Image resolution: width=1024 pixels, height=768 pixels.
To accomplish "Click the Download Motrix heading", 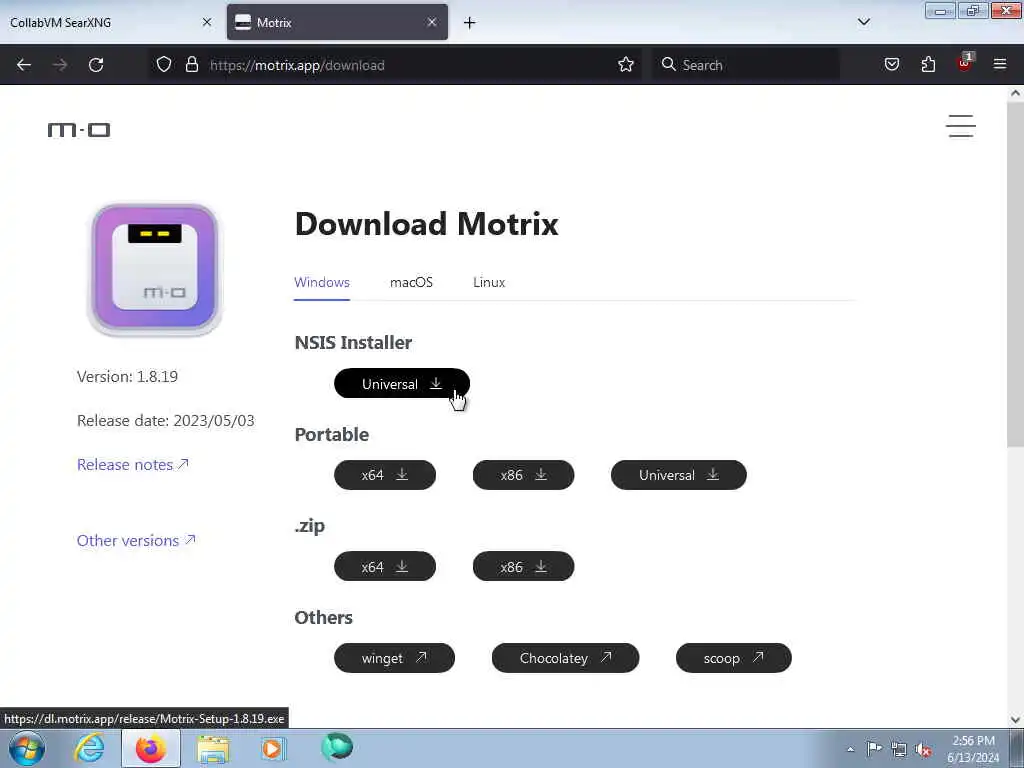I will point(426,224).
